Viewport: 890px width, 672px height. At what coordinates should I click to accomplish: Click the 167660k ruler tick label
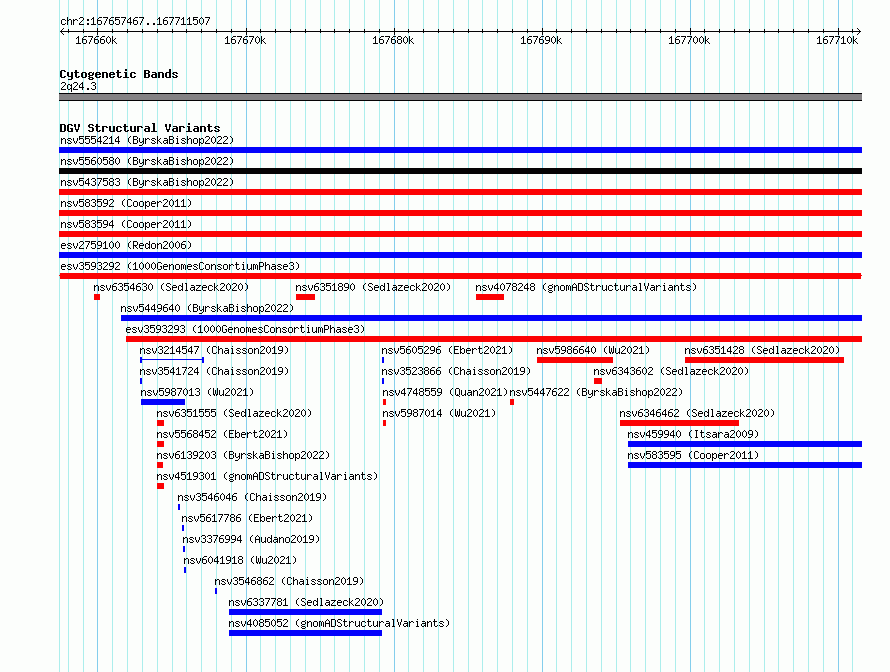click(96, 40)
